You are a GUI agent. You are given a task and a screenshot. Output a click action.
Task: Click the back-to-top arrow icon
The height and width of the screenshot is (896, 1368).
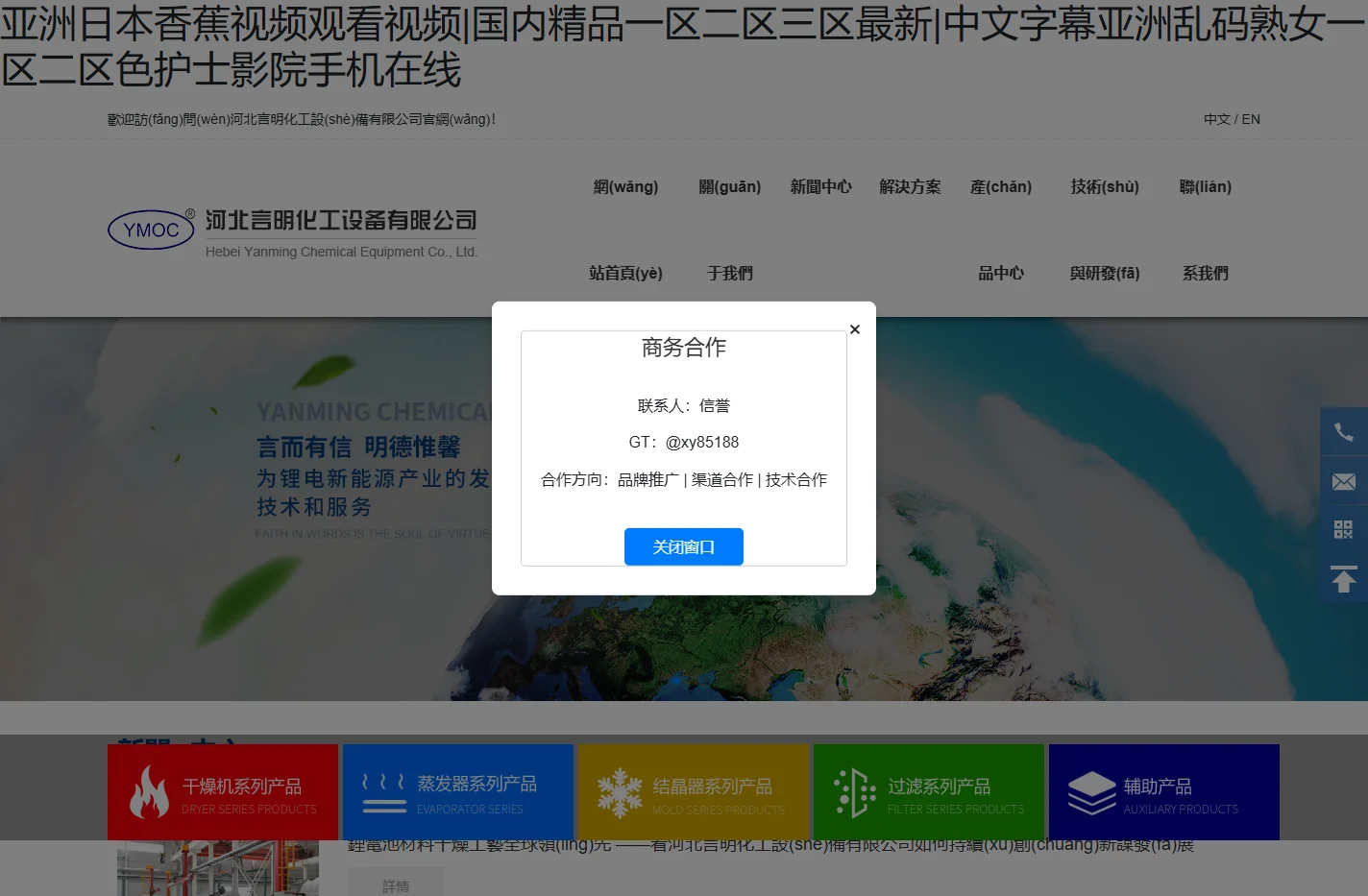pos(1343,579)
